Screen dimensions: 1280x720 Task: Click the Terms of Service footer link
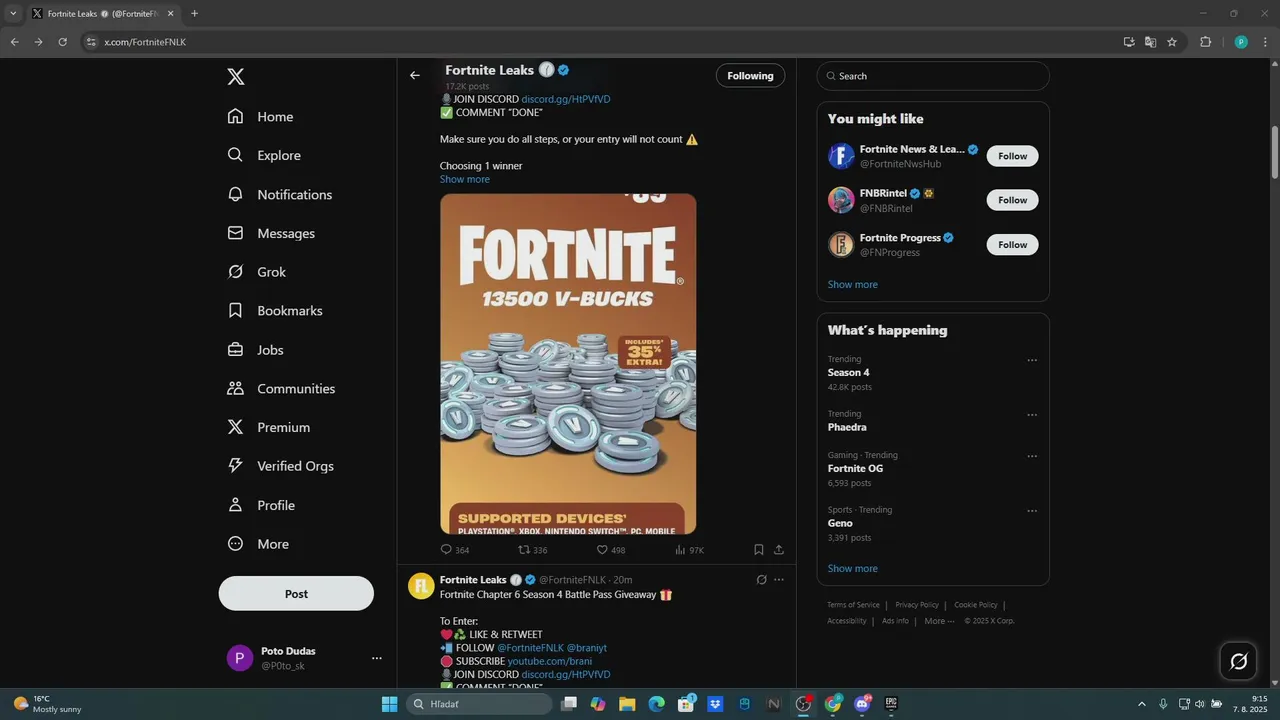pos(853,605)
